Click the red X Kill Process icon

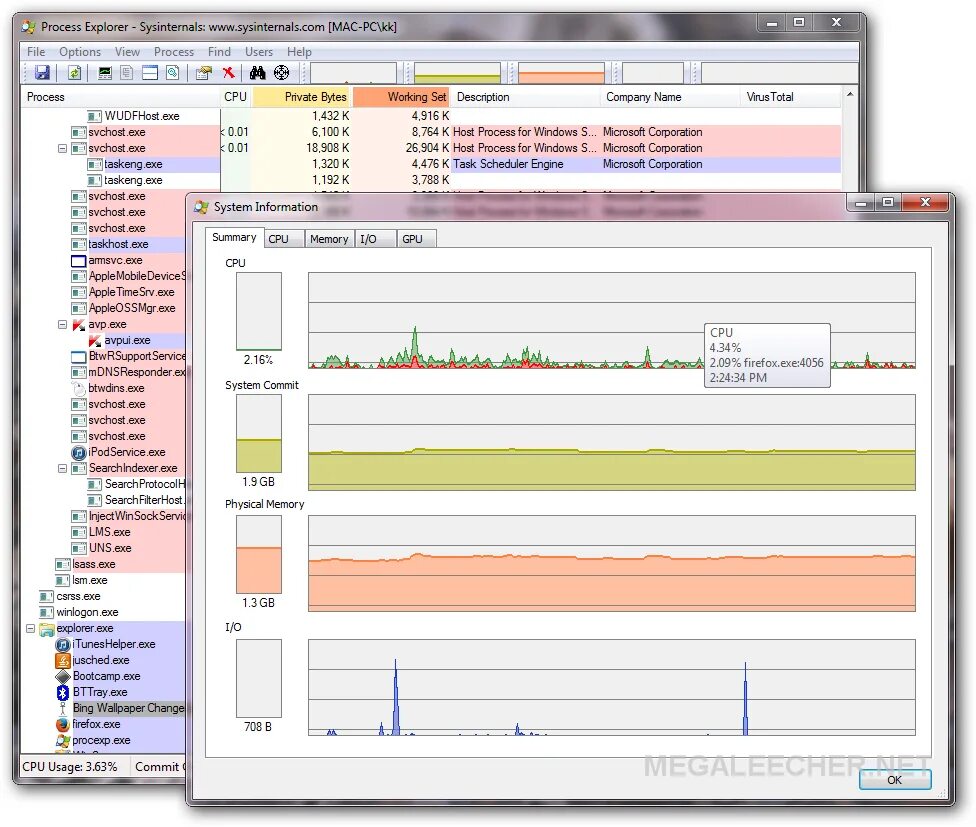coord(228,73)
